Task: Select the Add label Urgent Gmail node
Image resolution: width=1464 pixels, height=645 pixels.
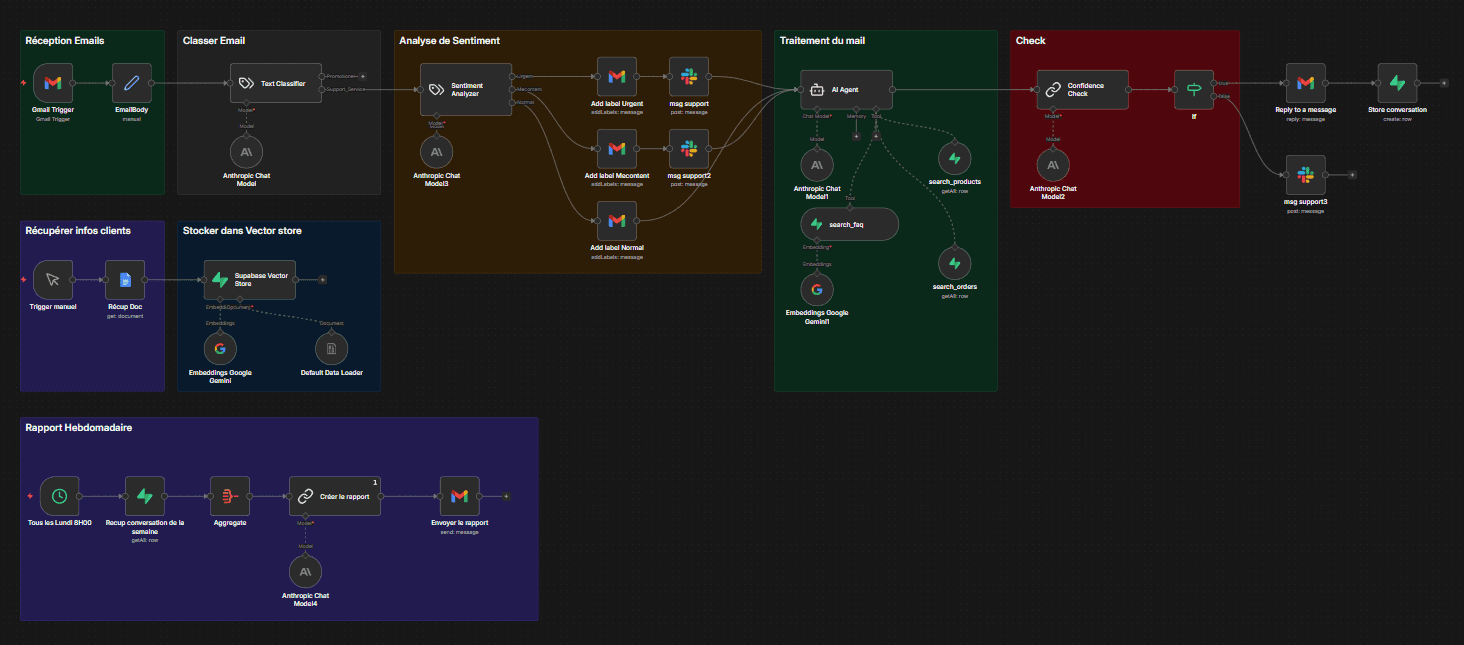Action: click(617, 75)
